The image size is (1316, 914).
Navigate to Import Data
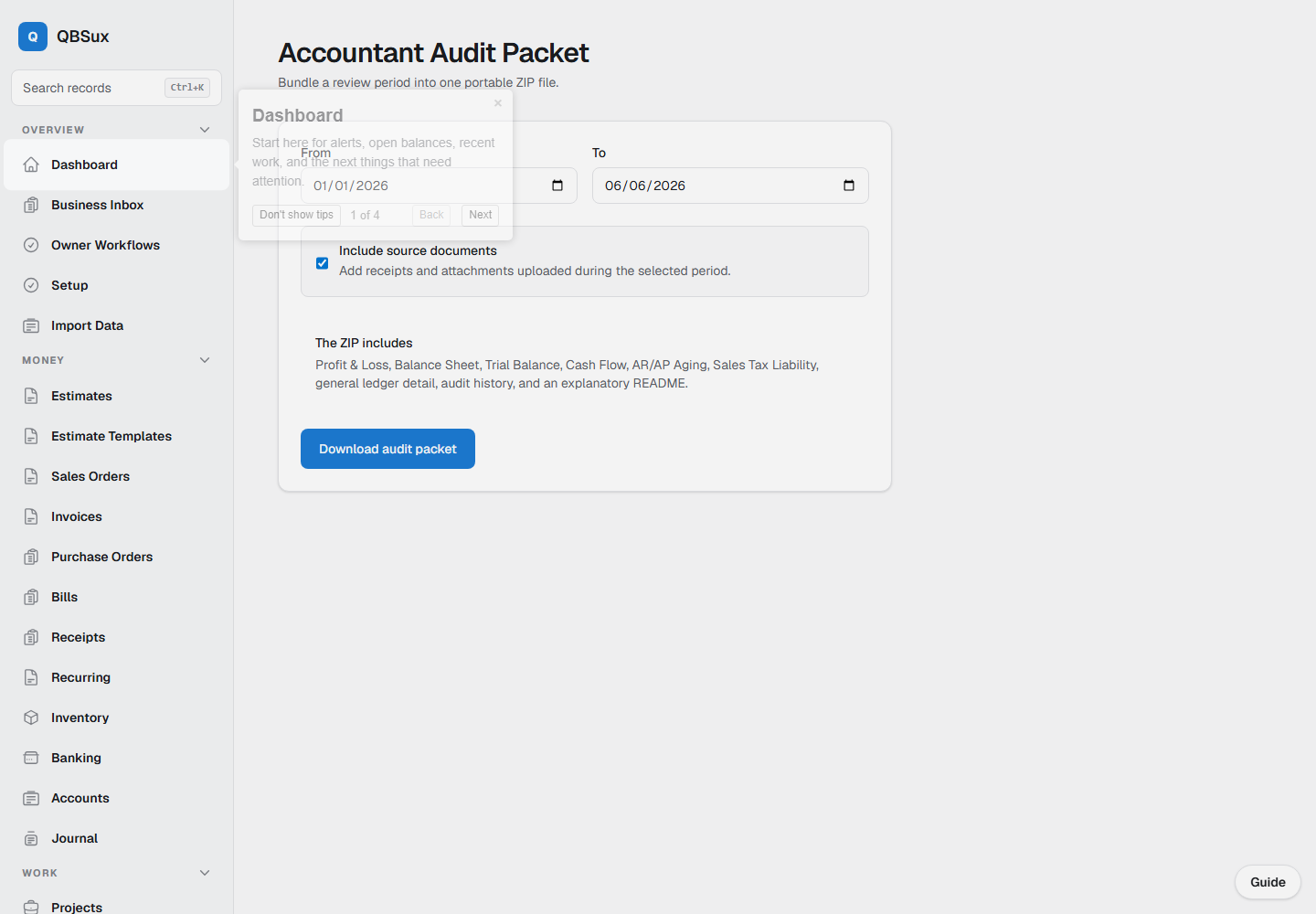tap(116, 325)
